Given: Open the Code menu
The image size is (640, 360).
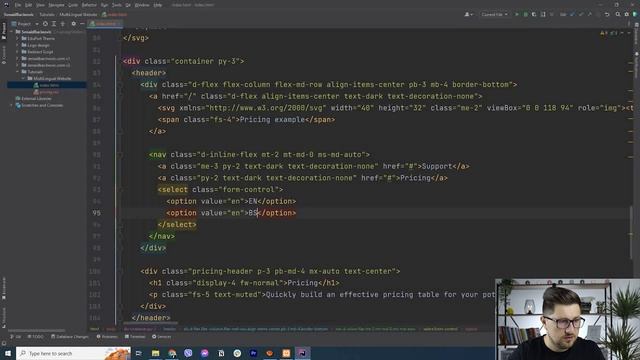Looking at the screenshot, I should (x=73, y=5).
